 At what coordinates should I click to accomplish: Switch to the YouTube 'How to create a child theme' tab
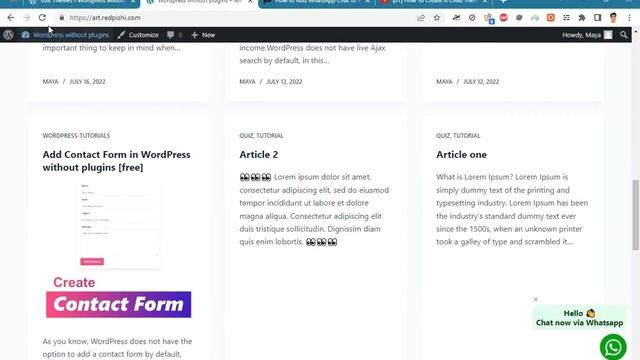pos(433,2)
